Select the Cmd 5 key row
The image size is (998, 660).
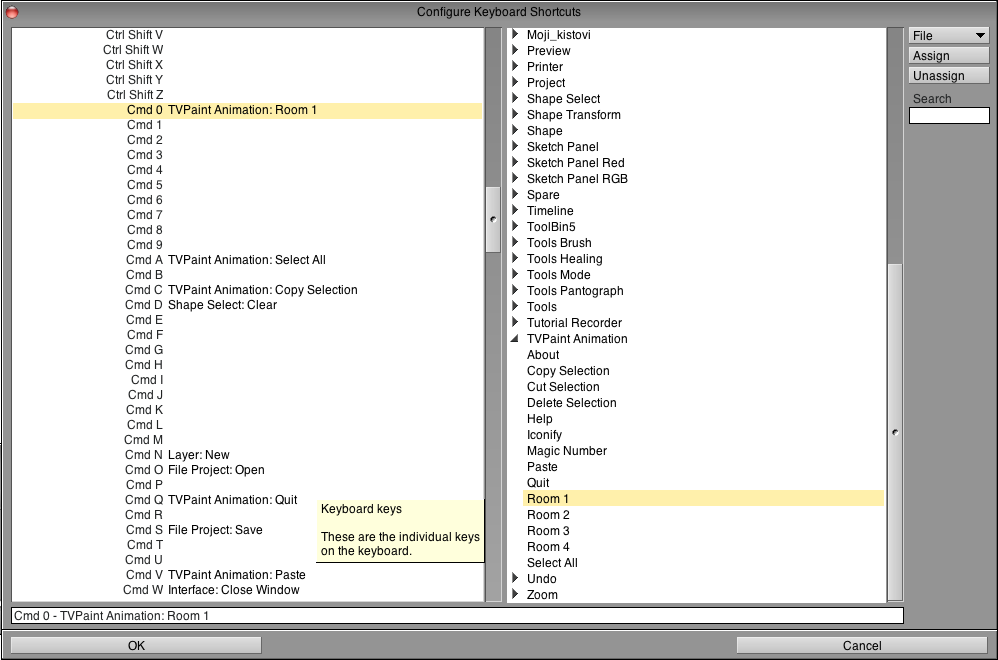pyautogui.click(x=248, y=185)
